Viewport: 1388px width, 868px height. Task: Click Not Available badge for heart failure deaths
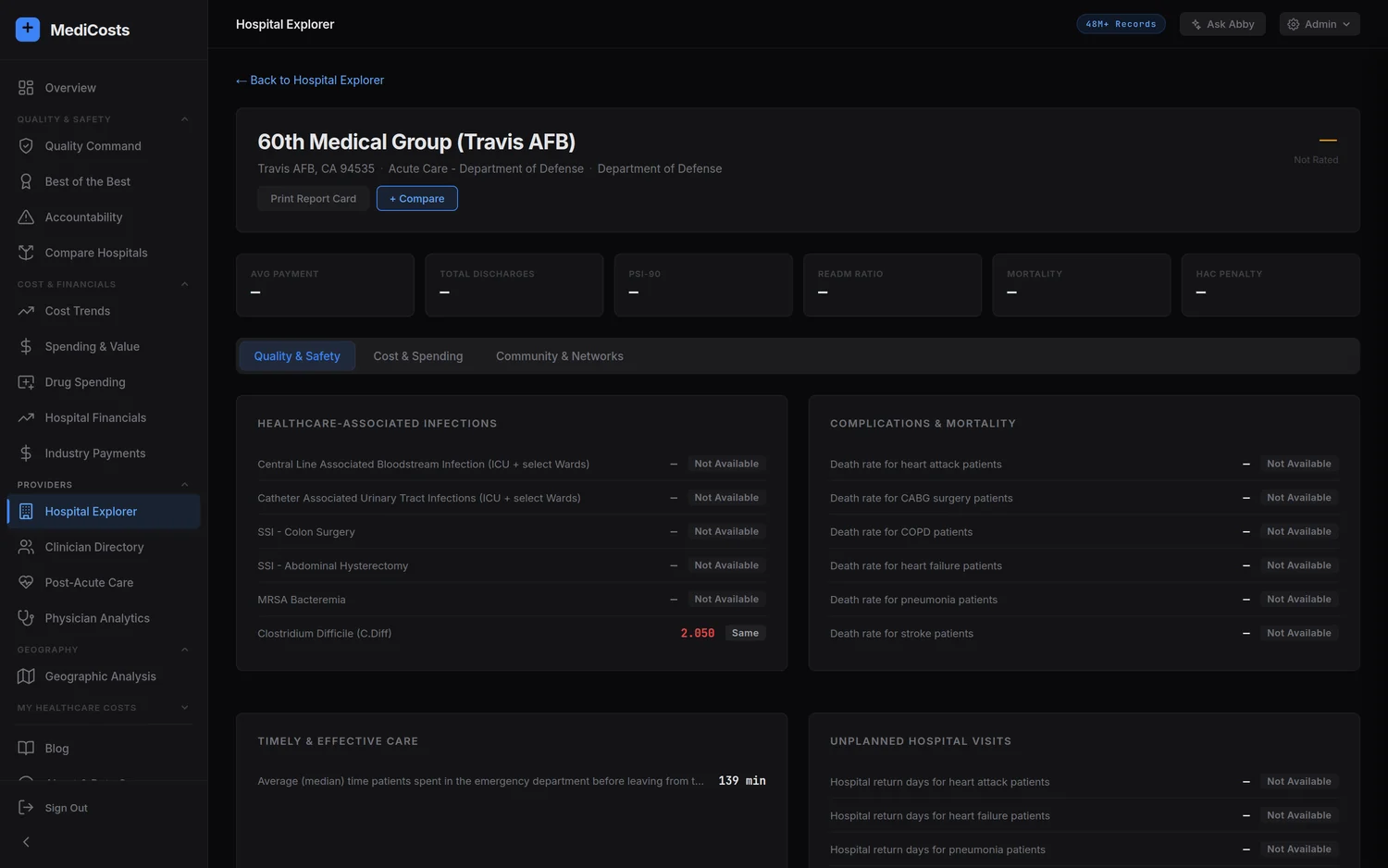pos(1299,565)
